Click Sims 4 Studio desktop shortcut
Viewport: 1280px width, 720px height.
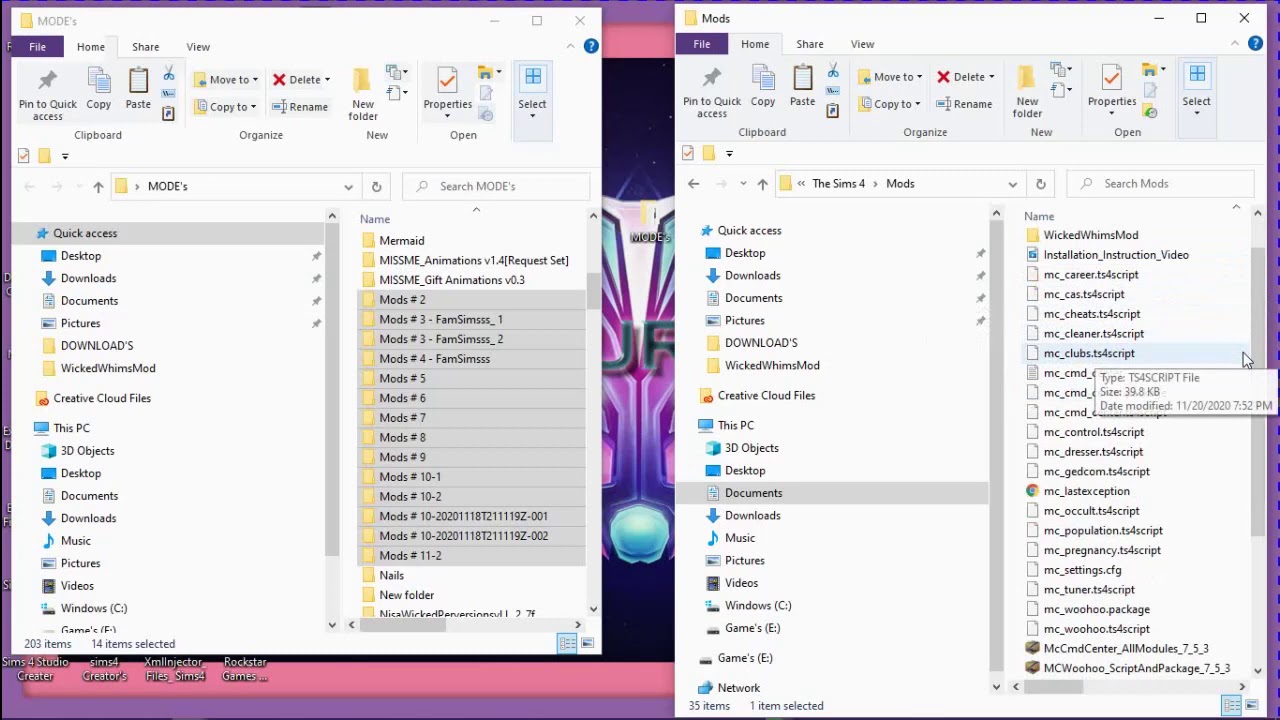[35, 669]
